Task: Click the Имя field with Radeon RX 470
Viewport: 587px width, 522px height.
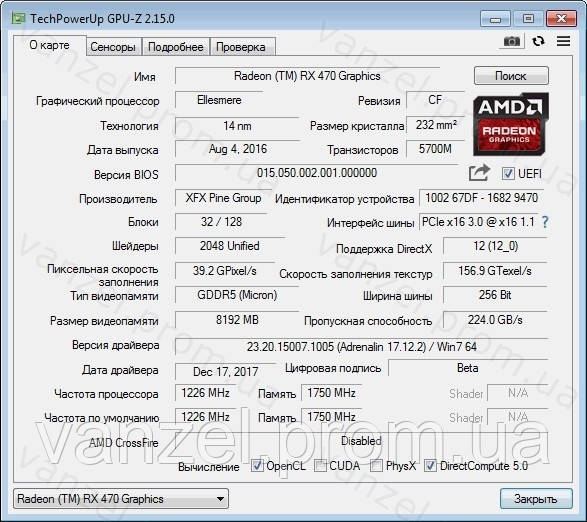Action: coord(307,76)
